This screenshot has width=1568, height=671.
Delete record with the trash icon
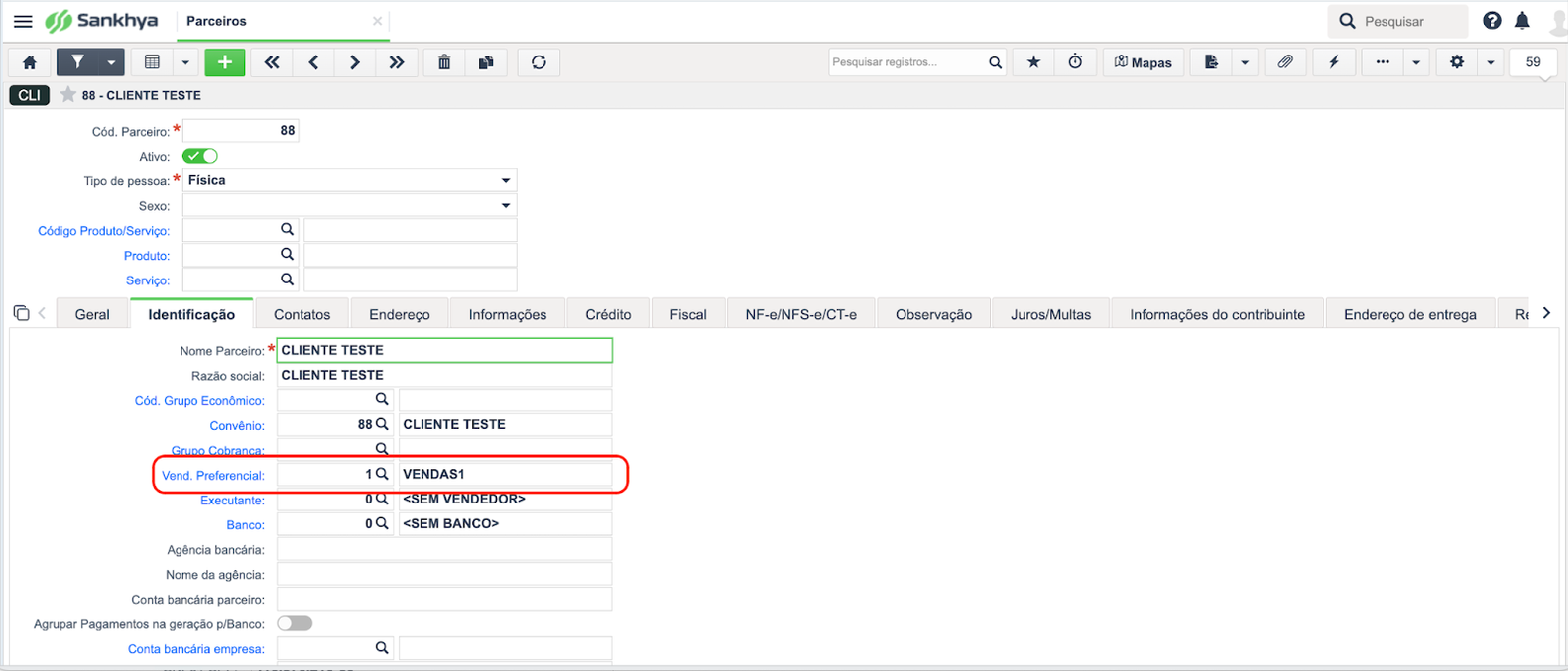(444, 62)
